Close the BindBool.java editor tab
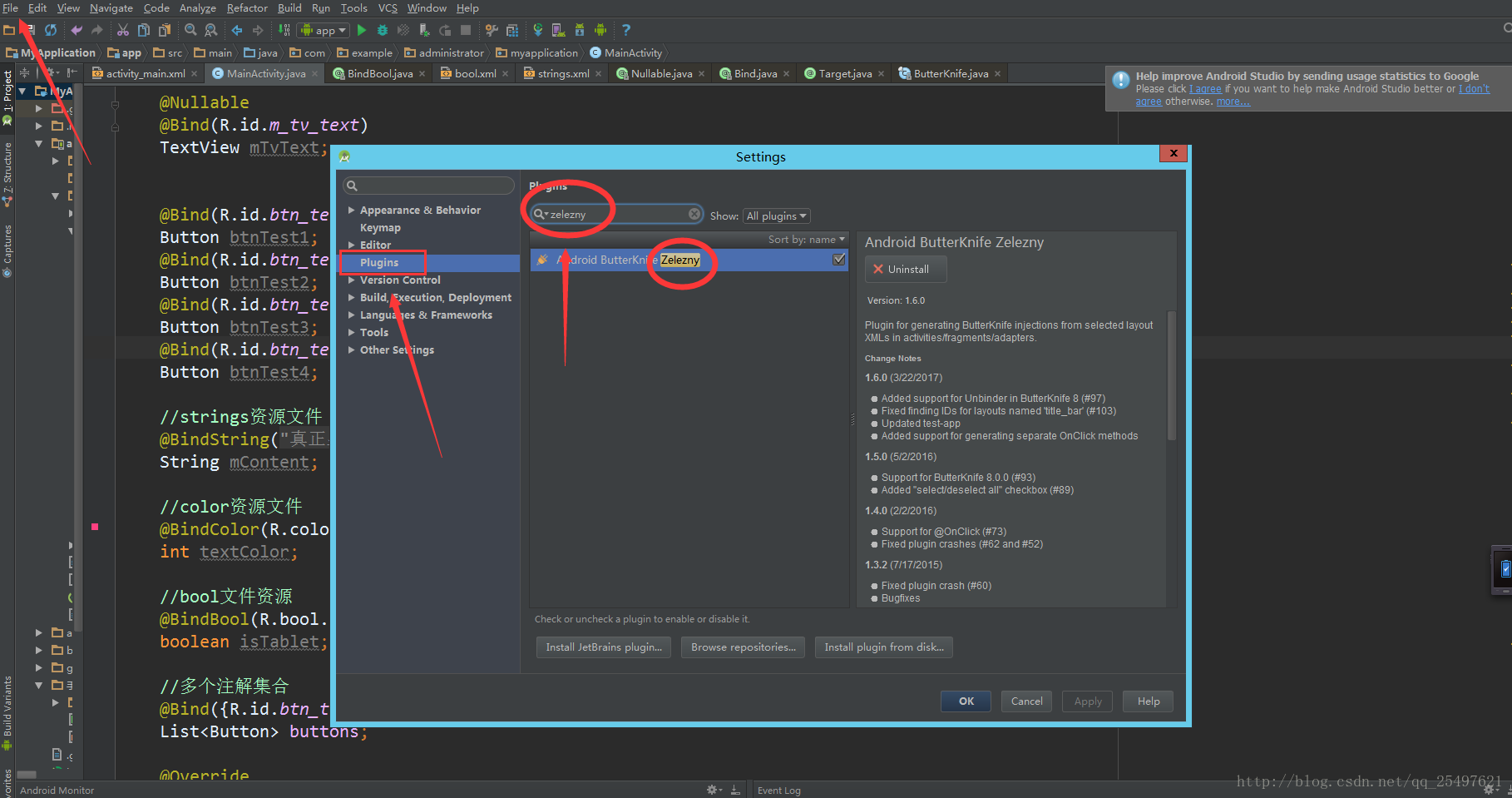 point(422,74)
